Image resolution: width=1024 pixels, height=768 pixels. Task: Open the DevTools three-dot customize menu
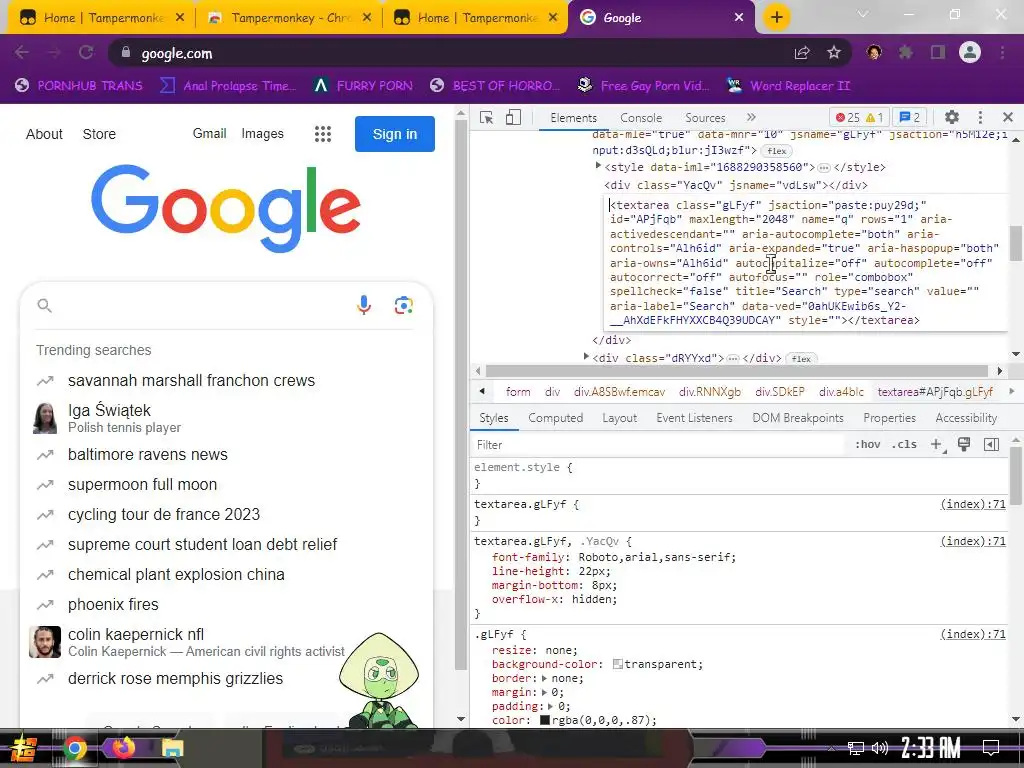pos(980,117)
